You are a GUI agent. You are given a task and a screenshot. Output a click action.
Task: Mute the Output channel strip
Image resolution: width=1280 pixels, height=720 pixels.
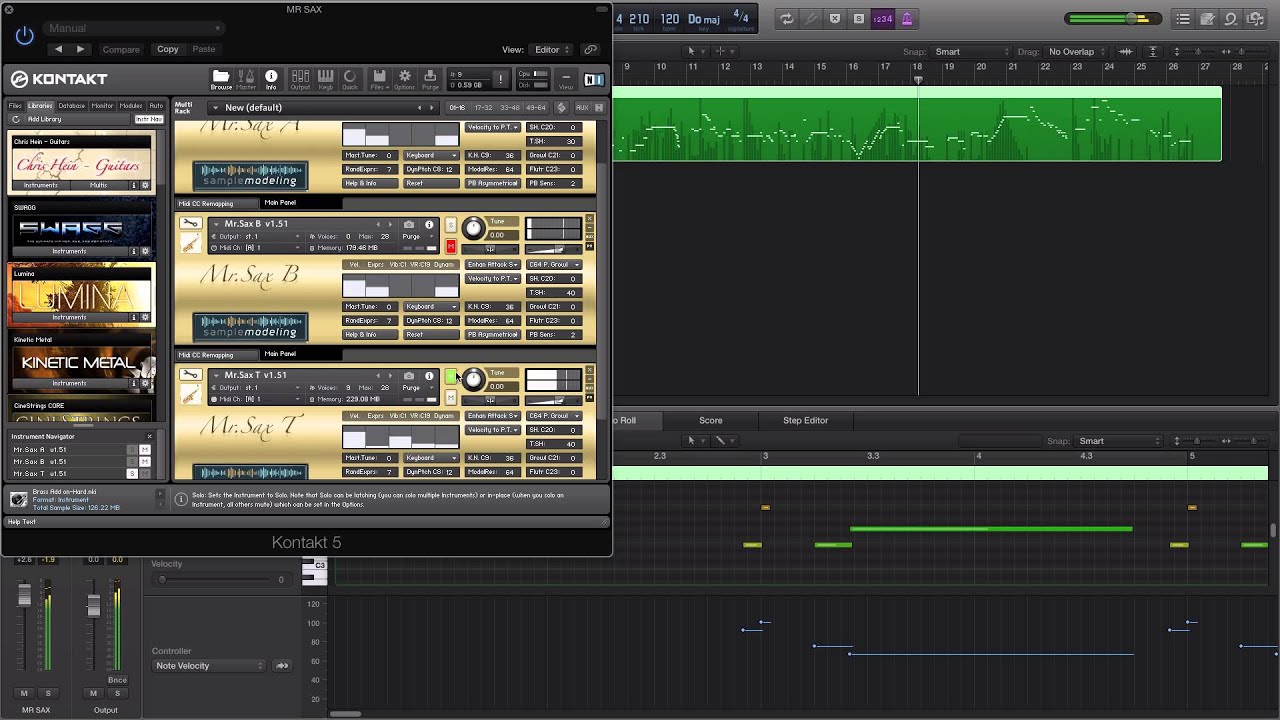(x=94, y=693)
